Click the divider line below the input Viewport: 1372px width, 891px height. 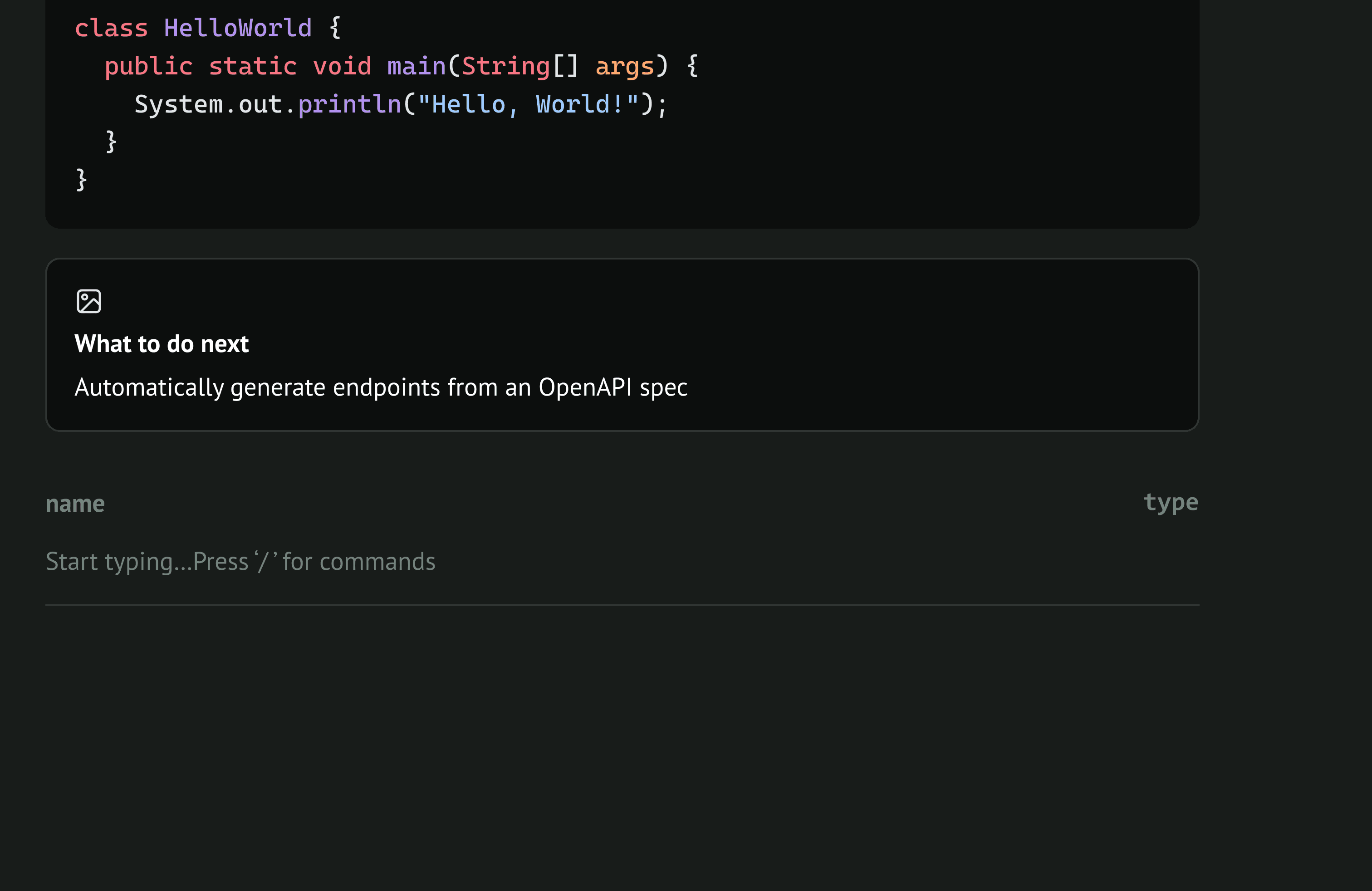622,605
